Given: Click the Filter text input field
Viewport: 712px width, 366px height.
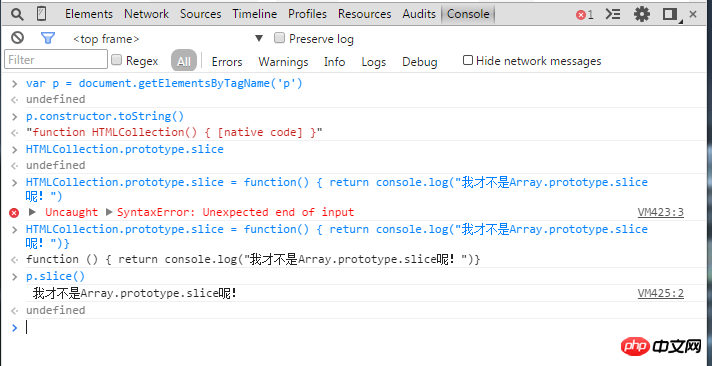Looking at the screenshot, I should click(x=56, y=60).
